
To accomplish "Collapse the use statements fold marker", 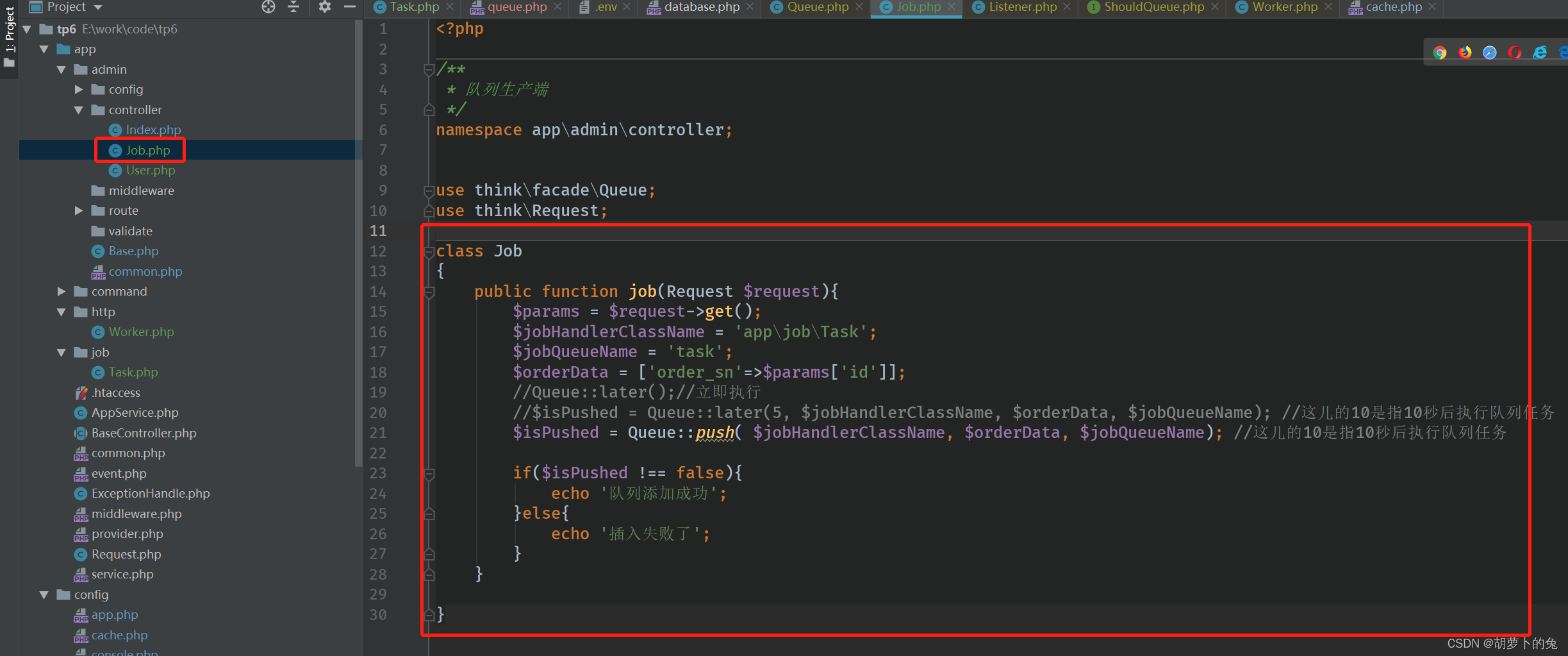I will (429, 190).
